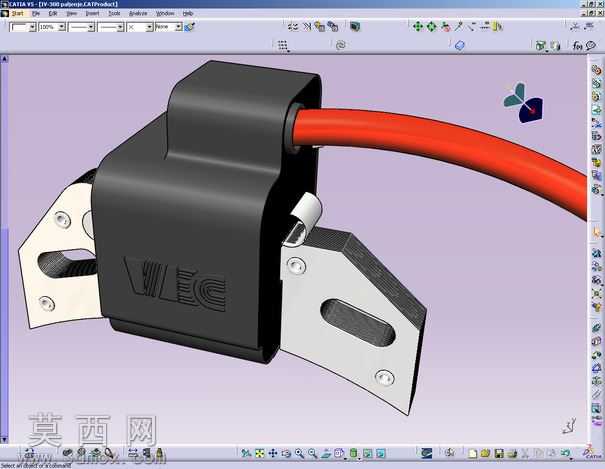Open the Edit menu
Viewport: 605px width, 469px height.
(52, 13)
